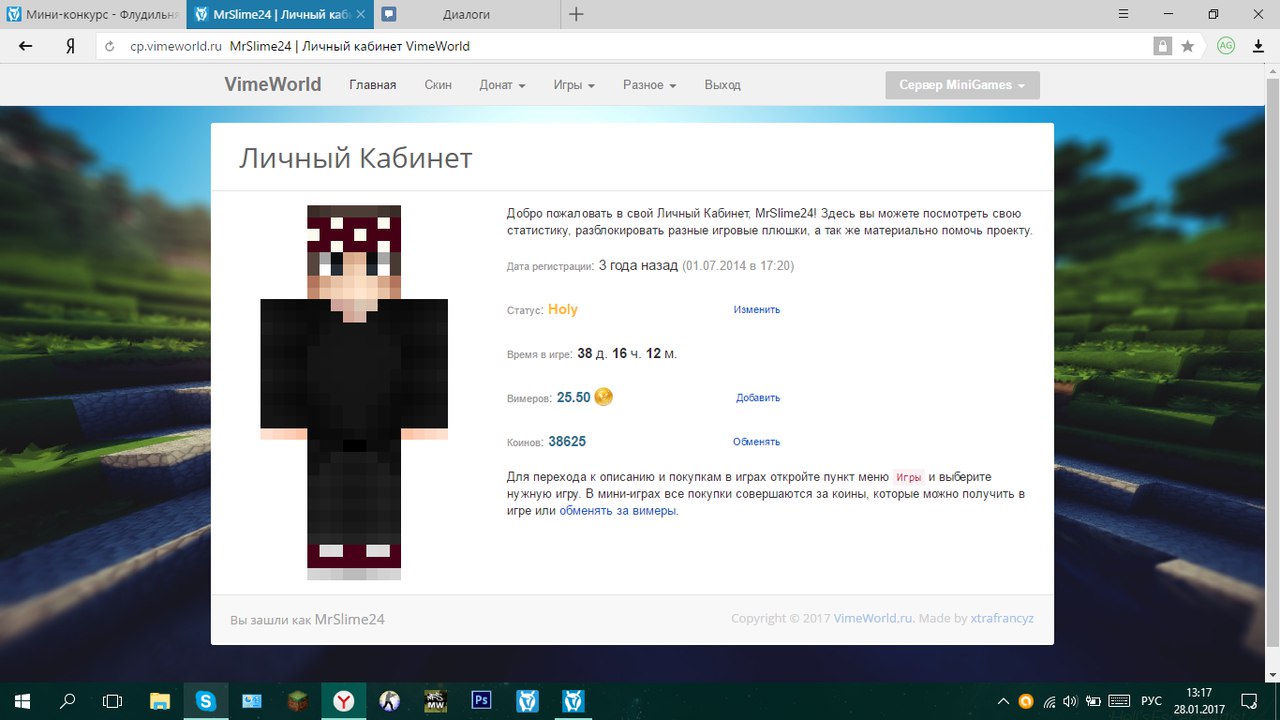
Task: Open VimeWorld.ru link in footer
Action: point(873,619)
